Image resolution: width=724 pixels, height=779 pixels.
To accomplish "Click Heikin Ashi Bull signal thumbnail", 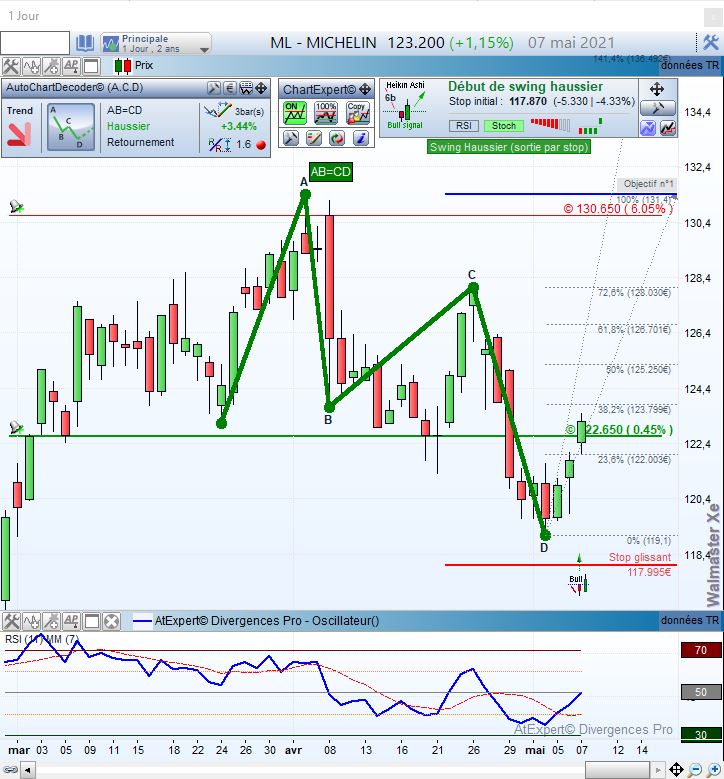I will click(405, 106).
